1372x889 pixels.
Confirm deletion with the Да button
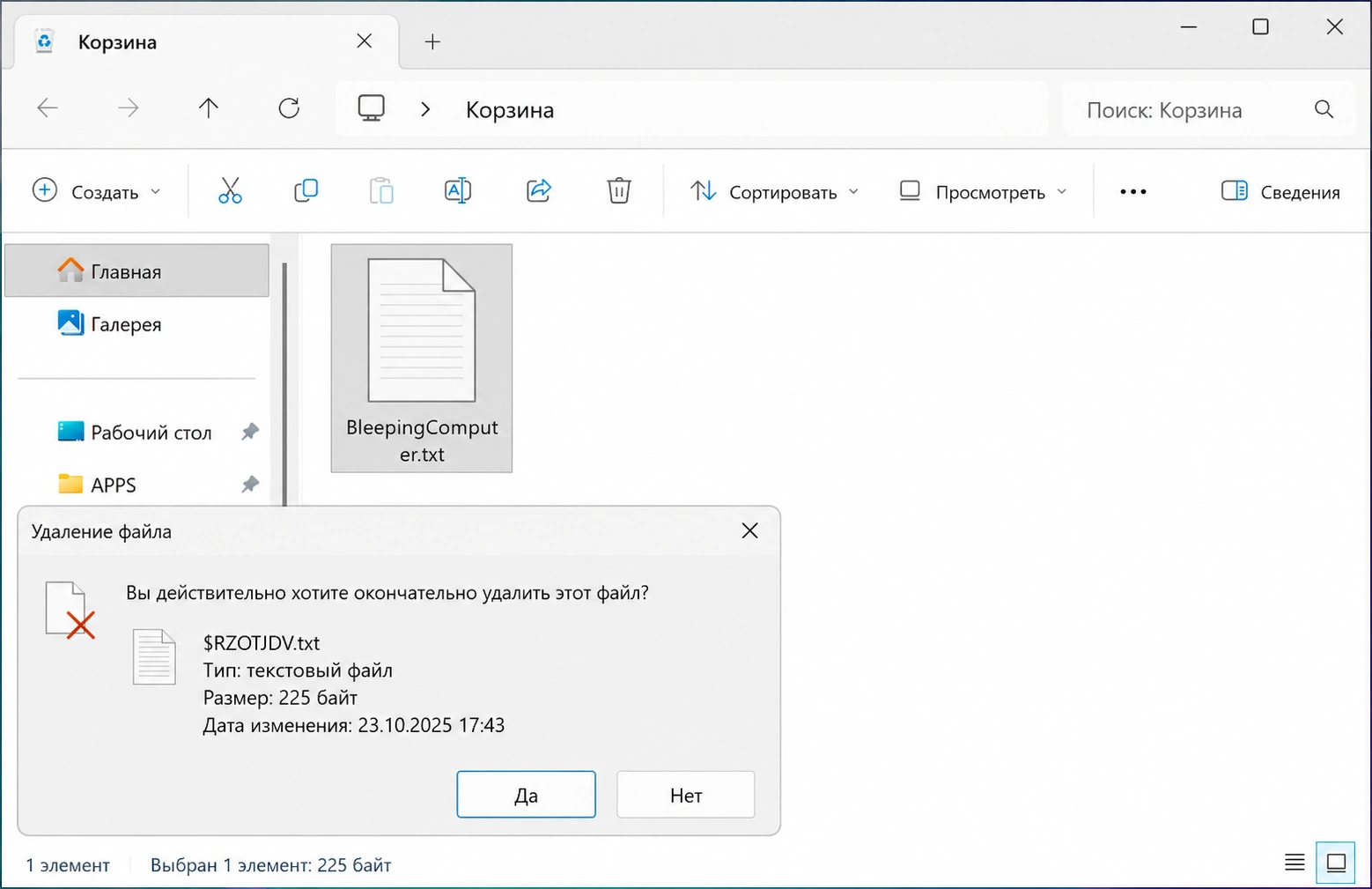click(526, 795)
